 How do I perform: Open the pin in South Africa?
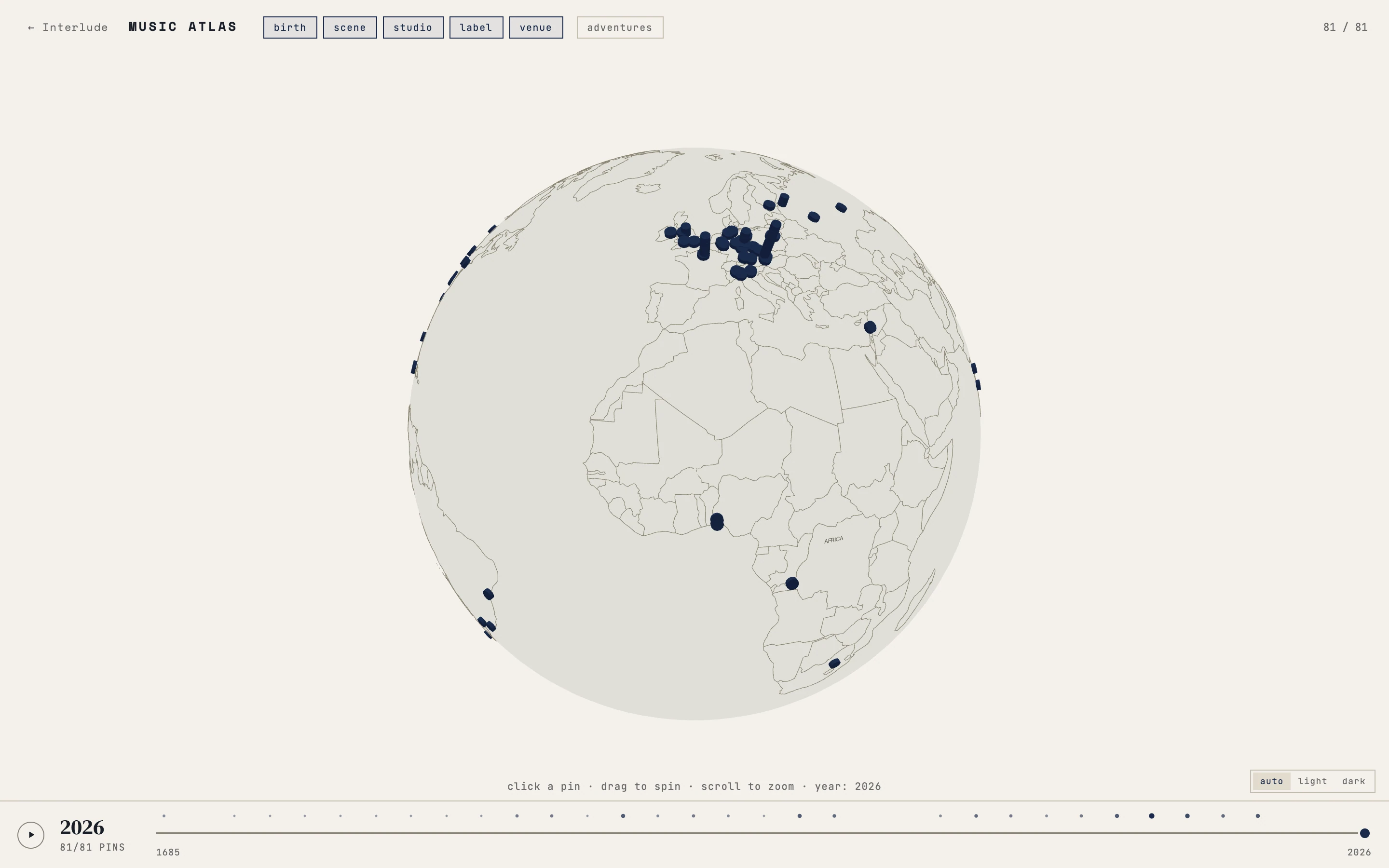pos(834,664)
